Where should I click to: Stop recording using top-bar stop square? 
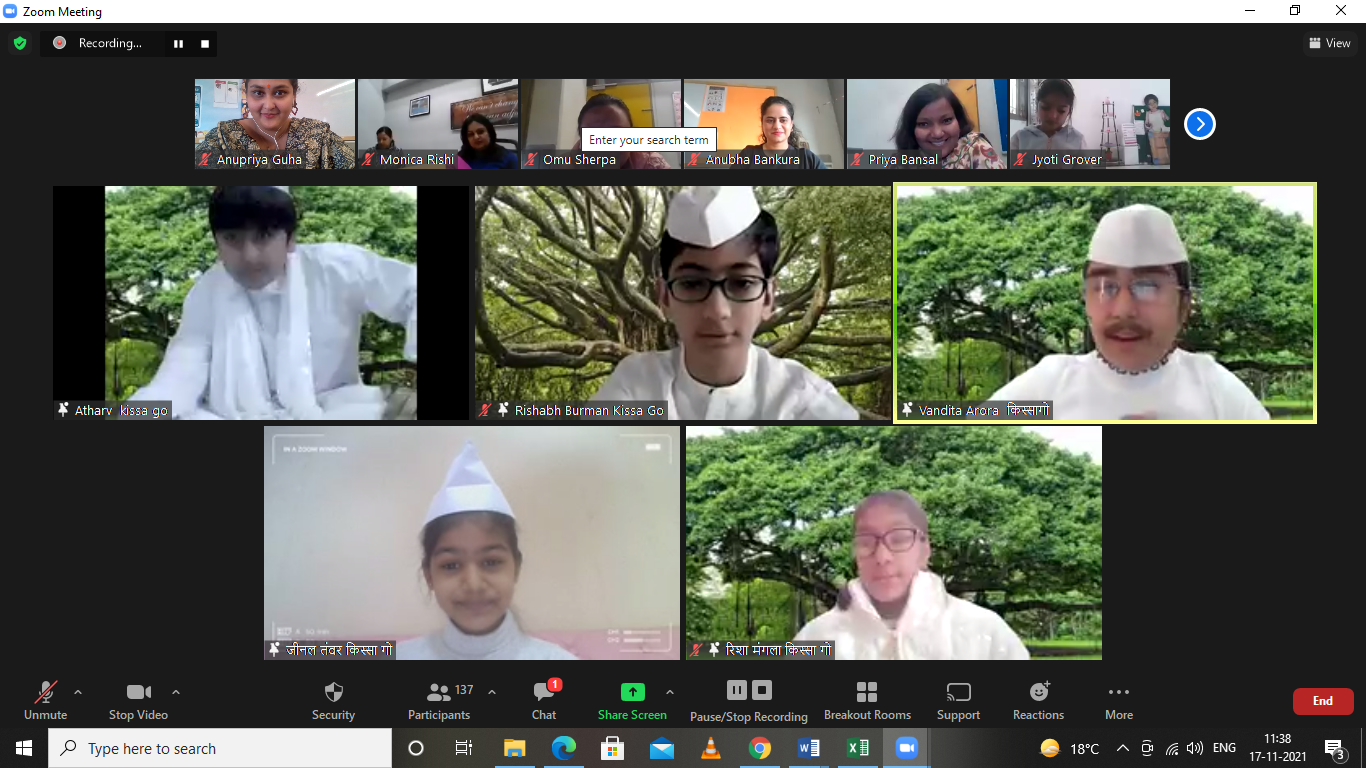click(205, 43)
